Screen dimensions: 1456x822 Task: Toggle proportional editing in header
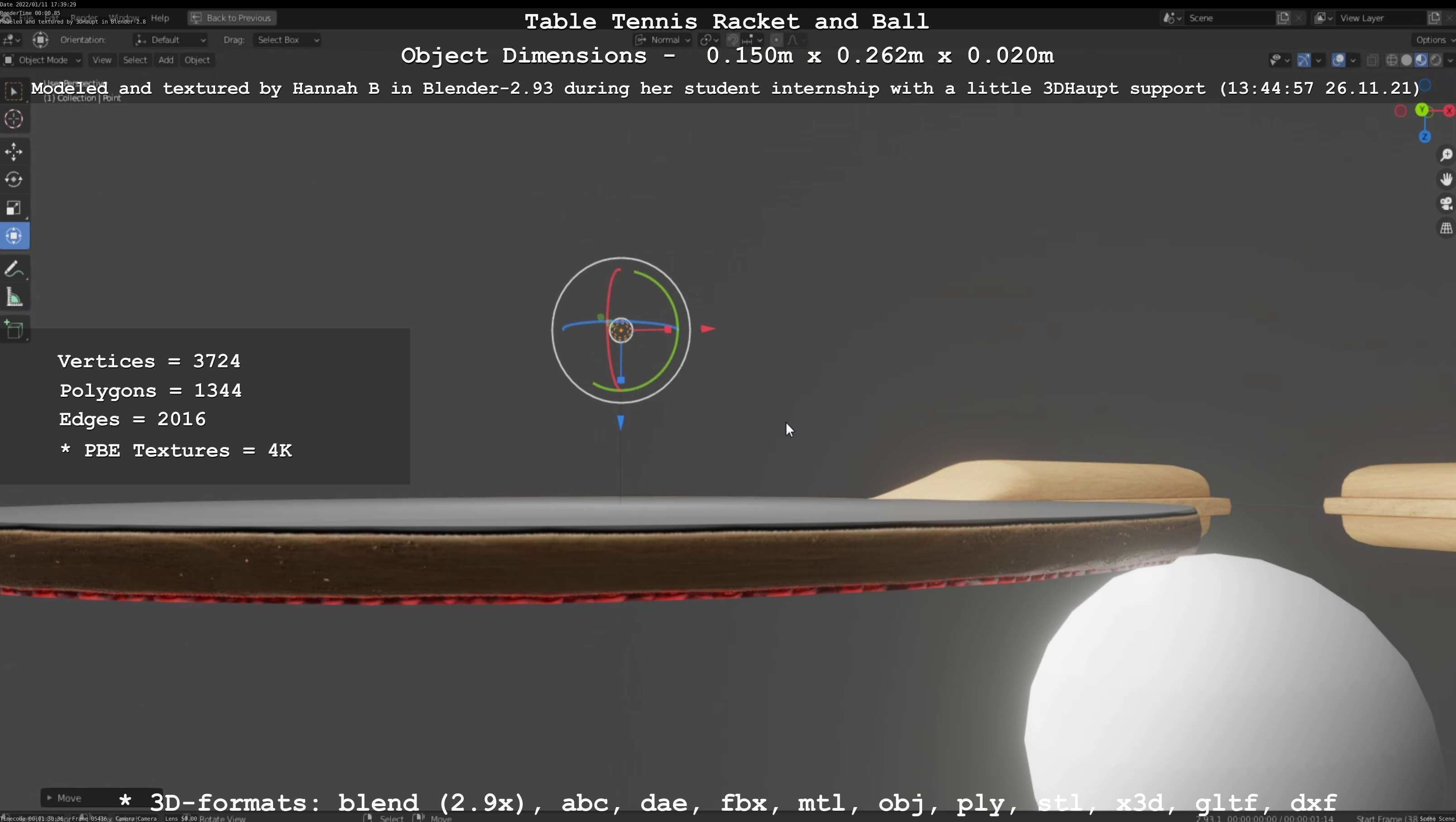point(777,40)
